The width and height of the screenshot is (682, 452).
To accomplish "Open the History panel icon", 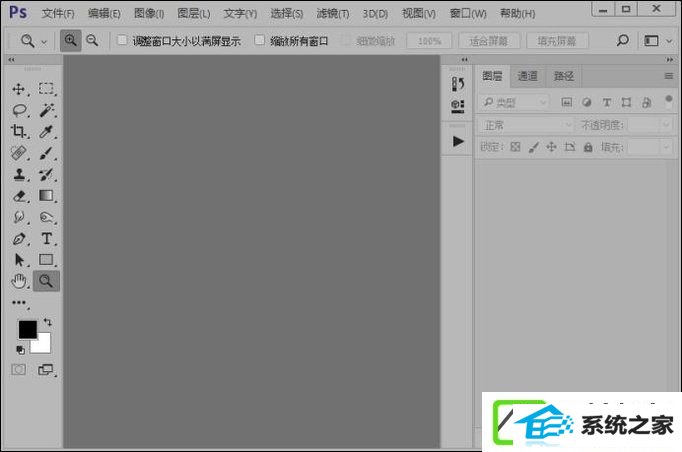I will point(458,83).
